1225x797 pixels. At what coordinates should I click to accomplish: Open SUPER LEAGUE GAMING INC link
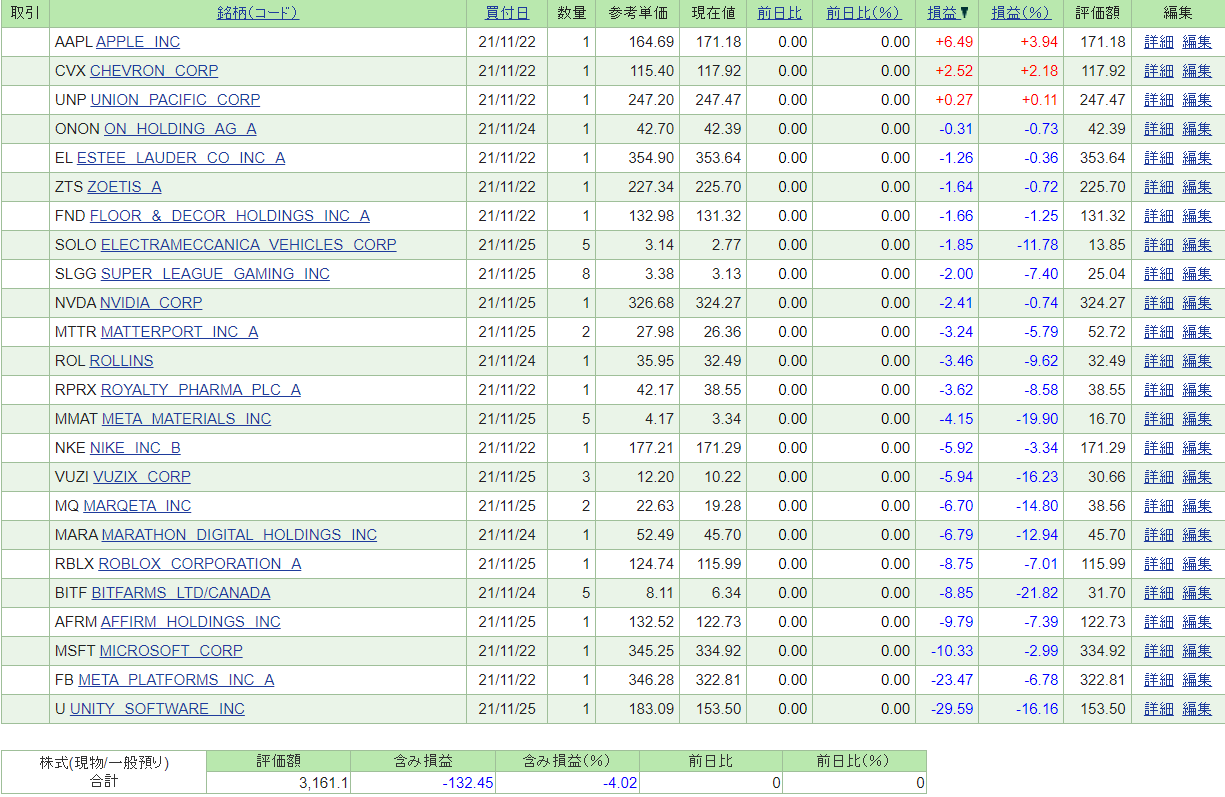point(215,274)
